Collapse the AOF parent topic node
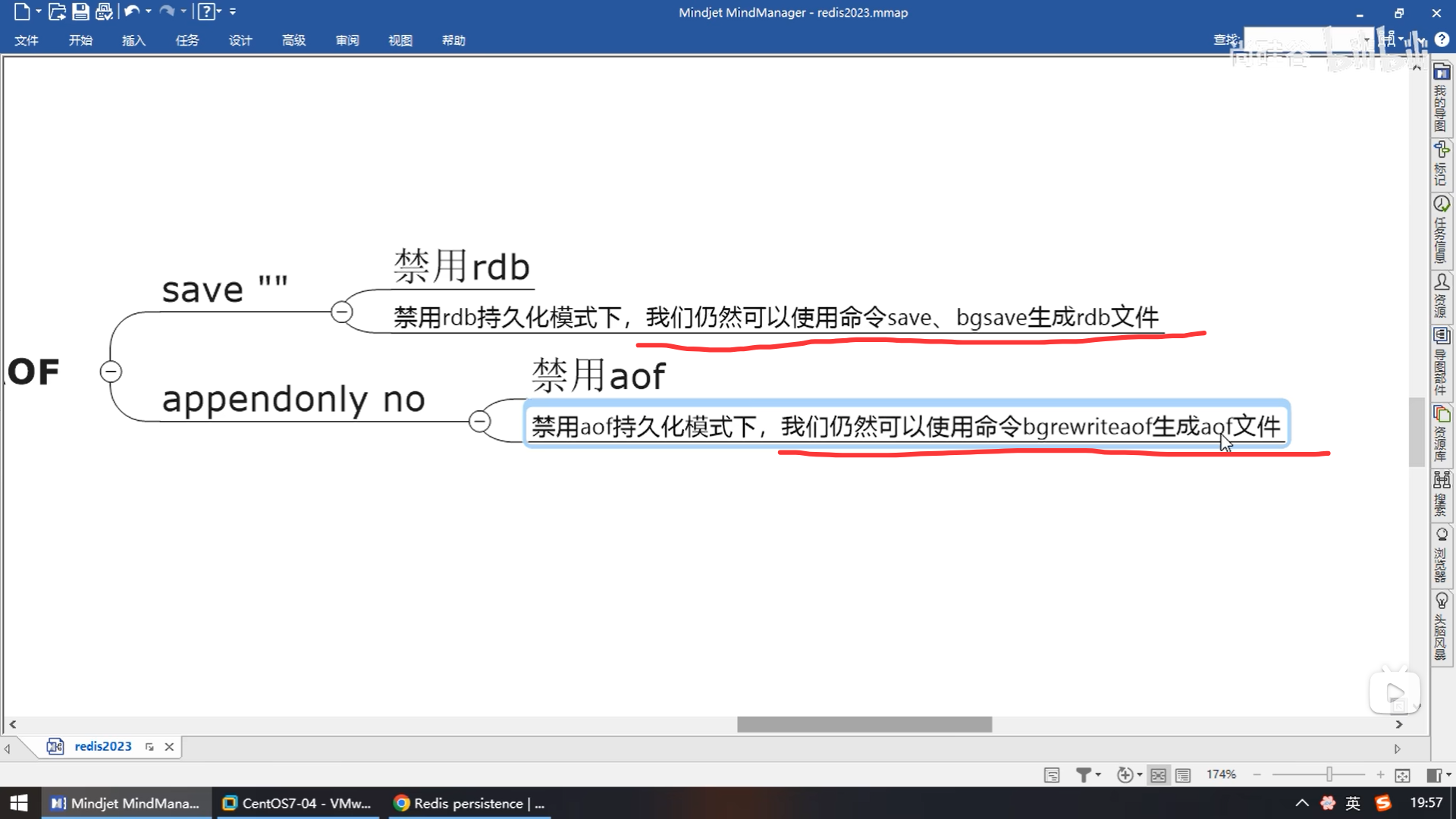 coord(111,372)
